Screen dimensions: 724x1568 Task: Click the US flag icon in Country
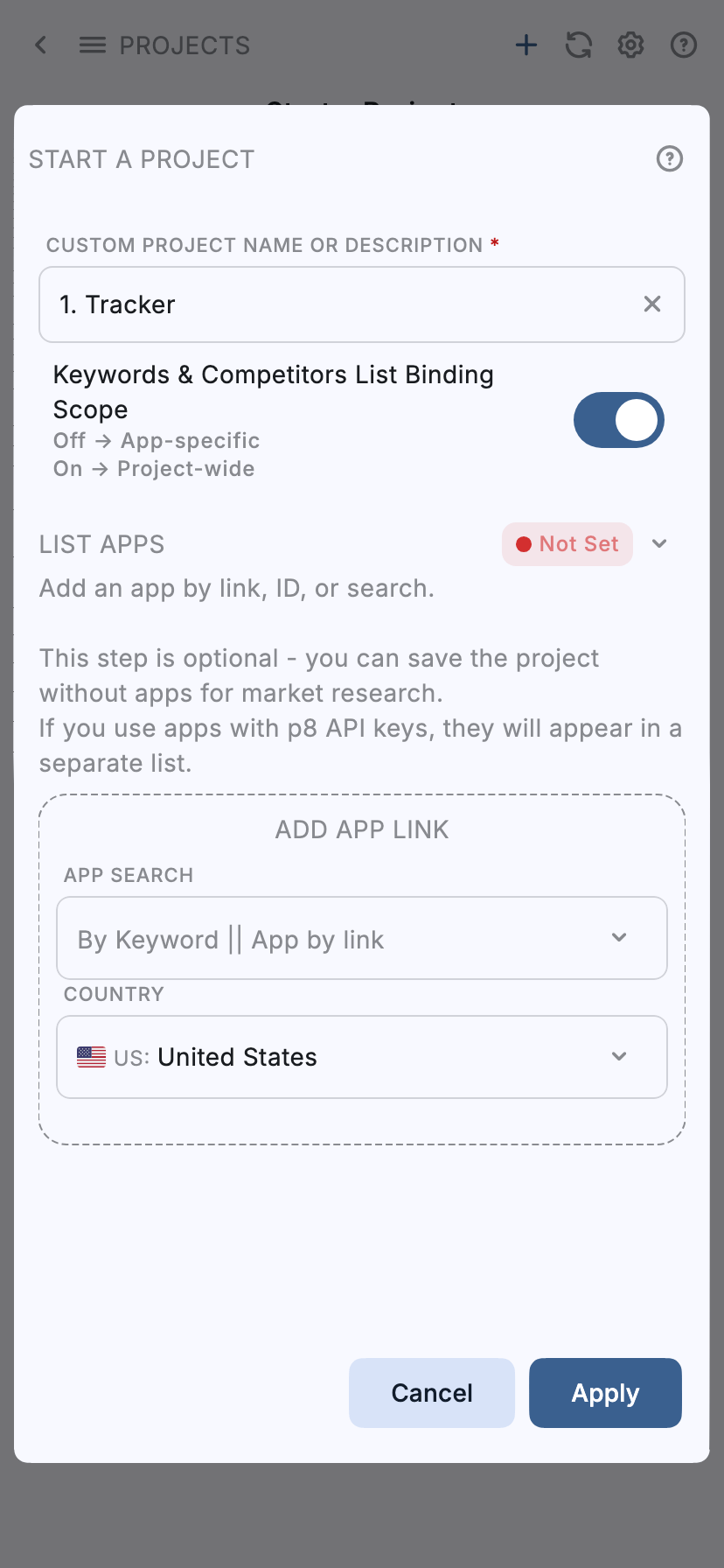click(x=91, y=1057)
